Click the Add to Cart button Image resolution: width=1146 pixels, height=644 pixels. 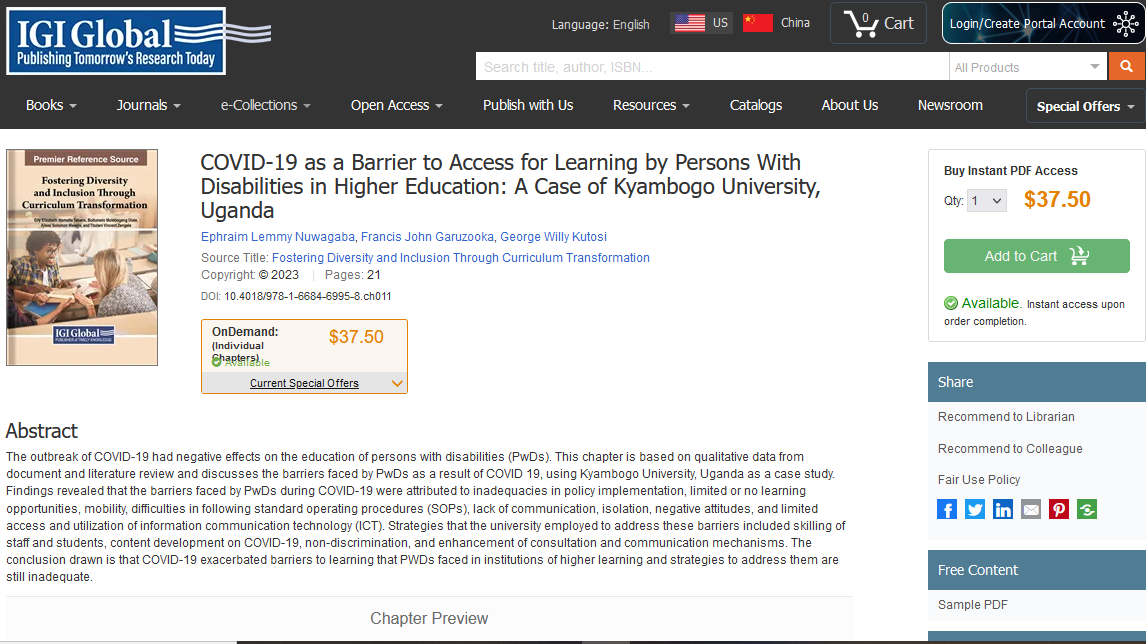coord(1036,256)
